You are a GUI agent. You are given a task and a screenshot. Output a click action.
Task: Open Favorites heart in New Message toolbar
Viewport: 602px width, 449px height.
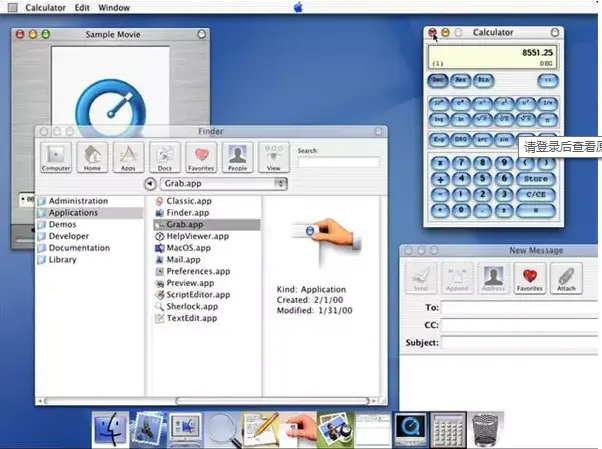[530, 278]
